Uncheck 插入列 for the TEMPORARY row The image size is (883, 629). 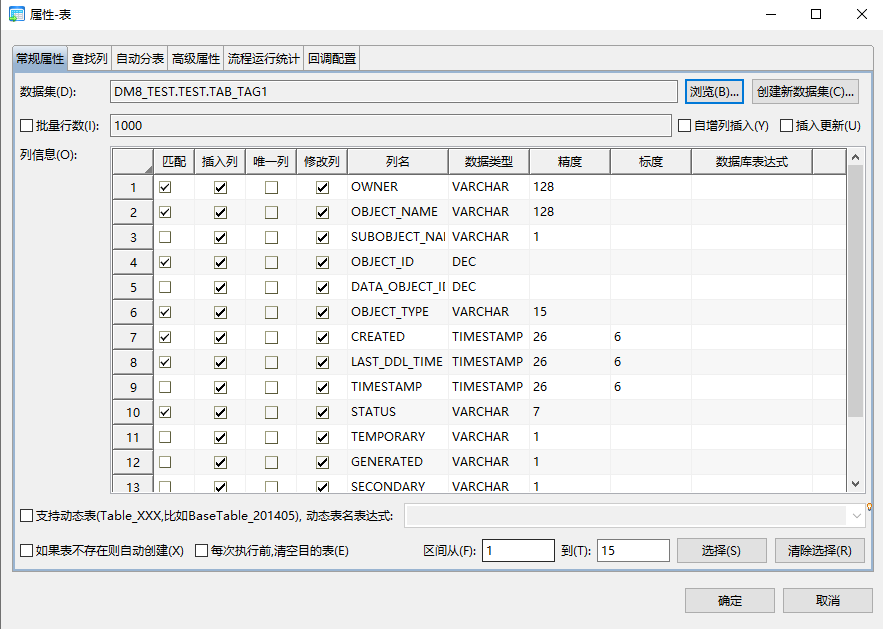[220, 437]
